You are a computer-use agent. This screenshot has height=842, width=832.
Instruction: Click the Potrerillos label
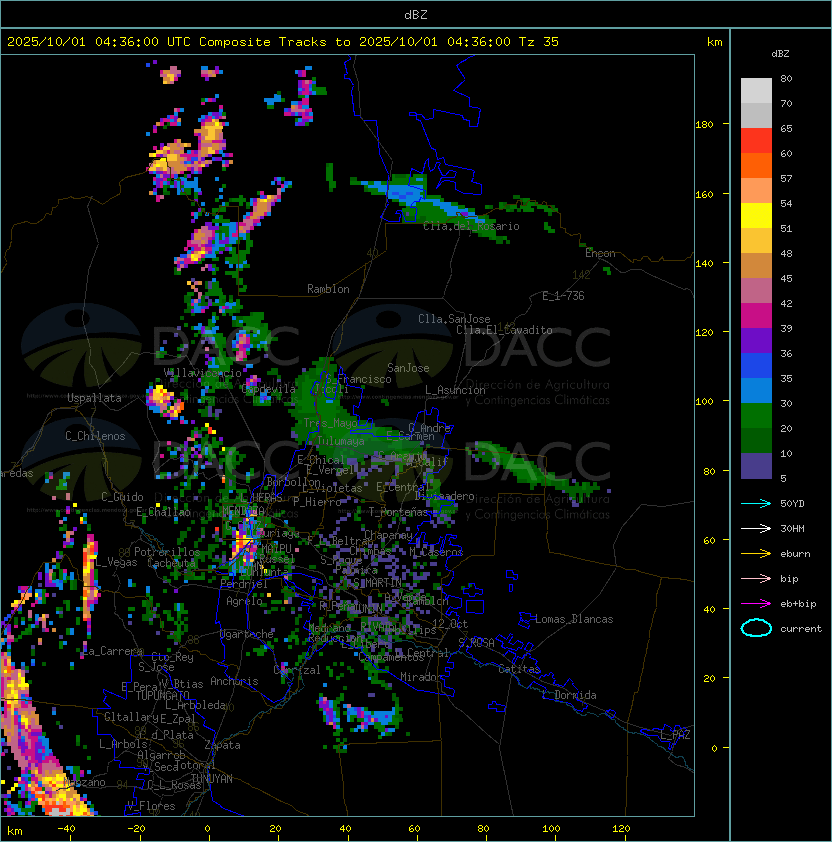click(167, 552)
